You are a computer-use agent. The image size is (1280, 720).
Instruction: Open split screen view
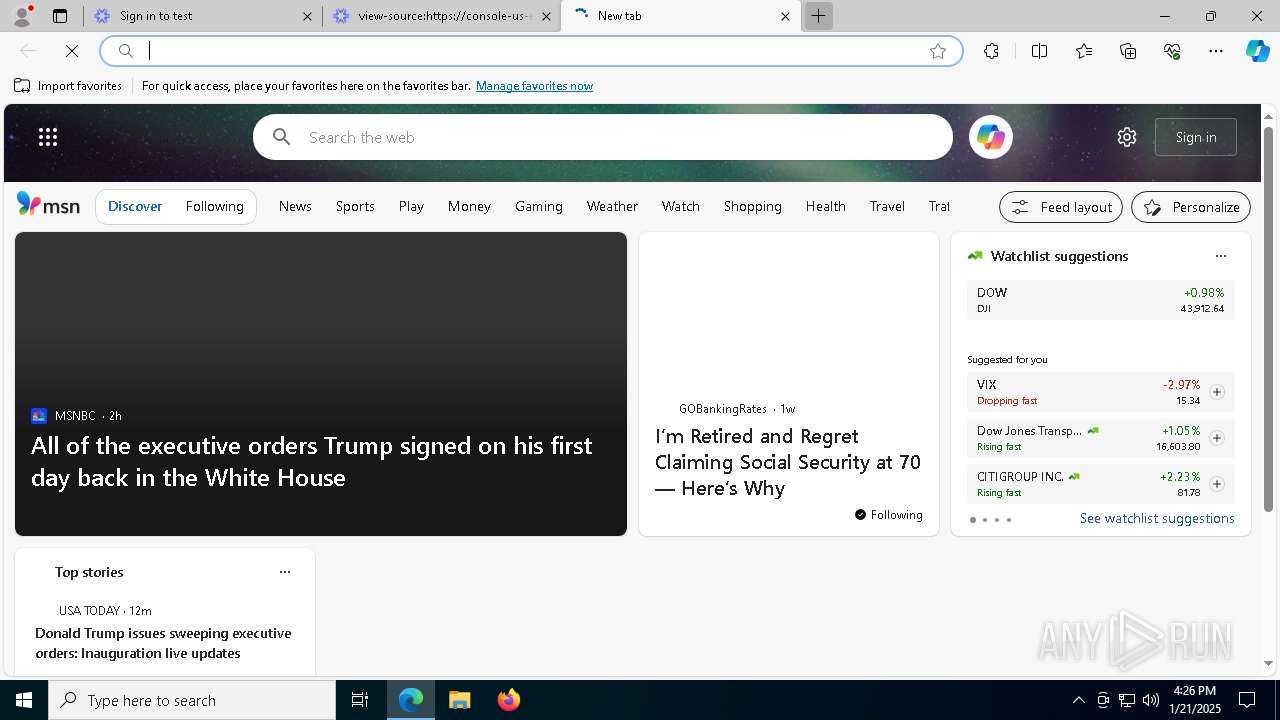pyautogui.click(x=1039, y=51)
